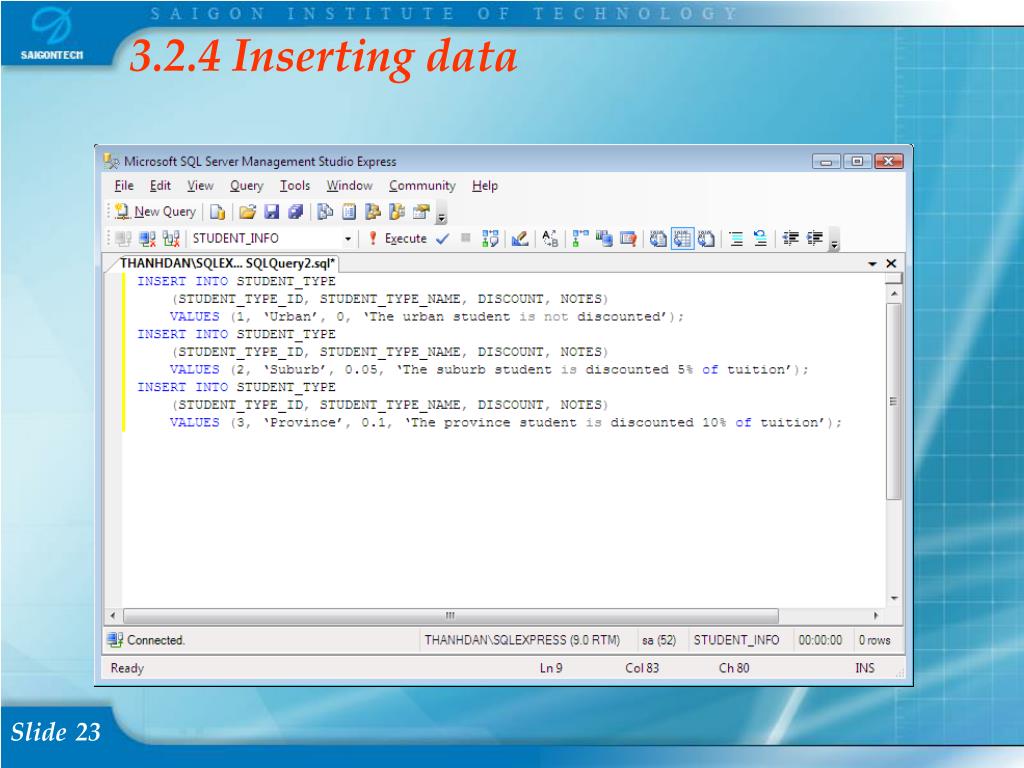Execute the query with the Execute button
This screenshot has width=1024, height=768.
tap(398, 238)
